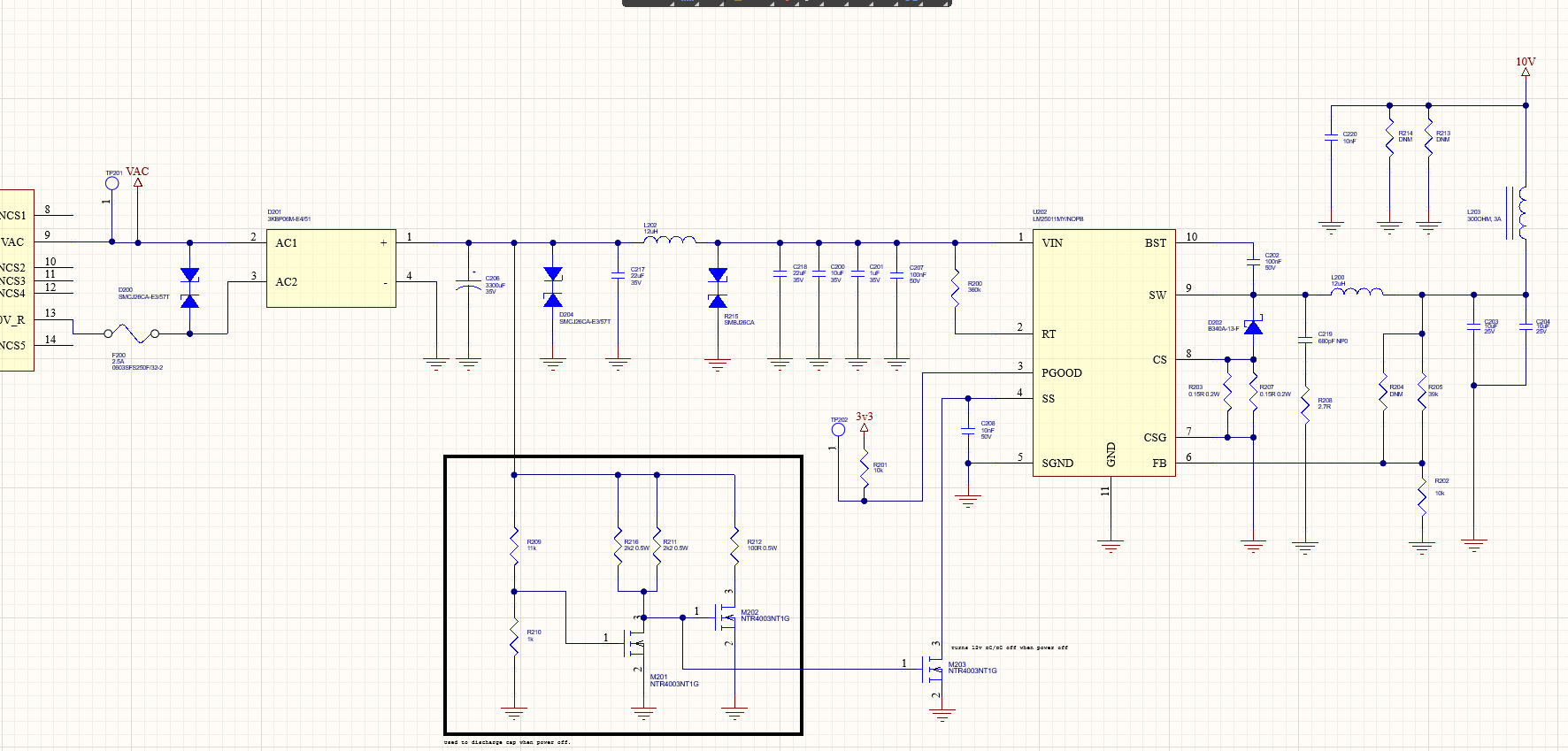Select output inductor L200 12uH
The image size is (1568, 751).
coord(1357,291)
